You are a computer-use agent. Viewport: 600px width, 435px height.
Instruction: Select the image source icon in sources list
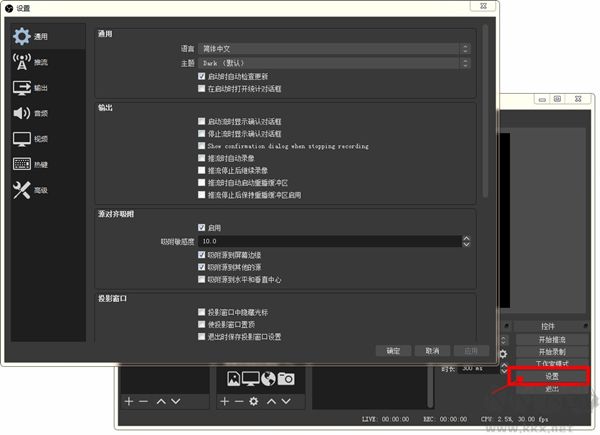(x=233, y=379)
